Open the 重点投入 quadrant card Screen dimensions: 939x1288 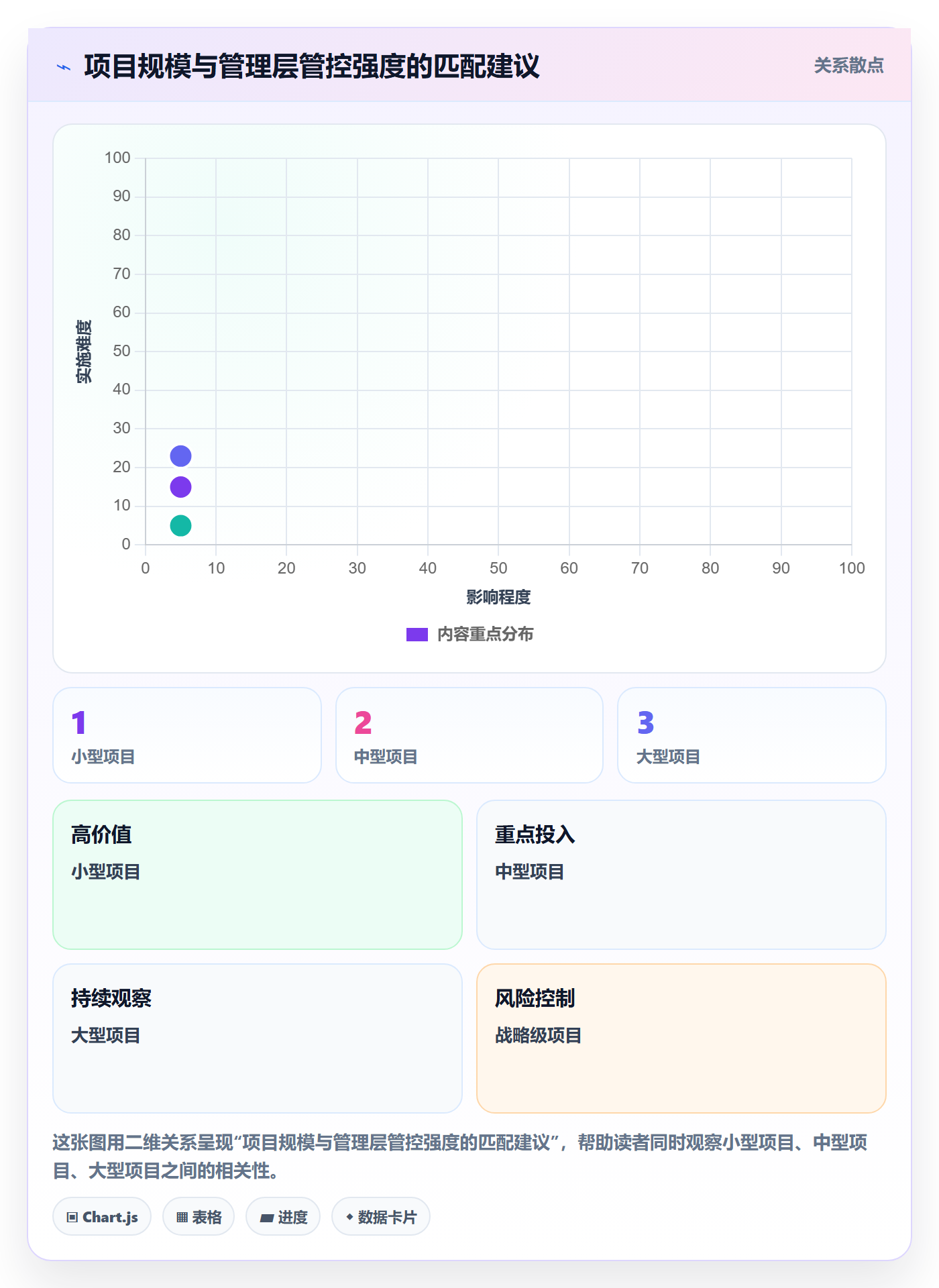point(681,875)
